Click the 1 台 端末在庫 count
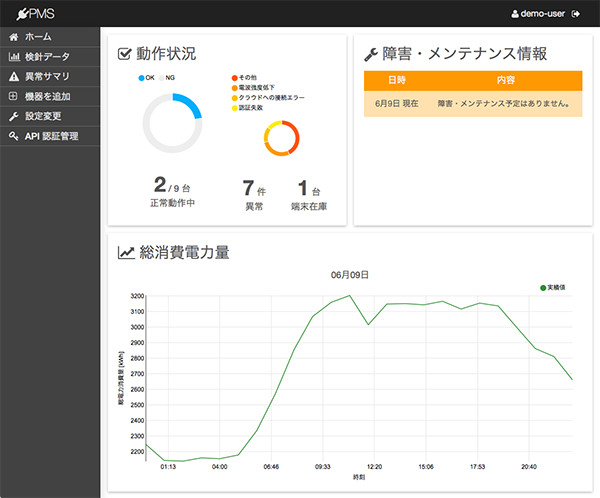600x498 pixels. pyautogui.click(x=308, y=193)
